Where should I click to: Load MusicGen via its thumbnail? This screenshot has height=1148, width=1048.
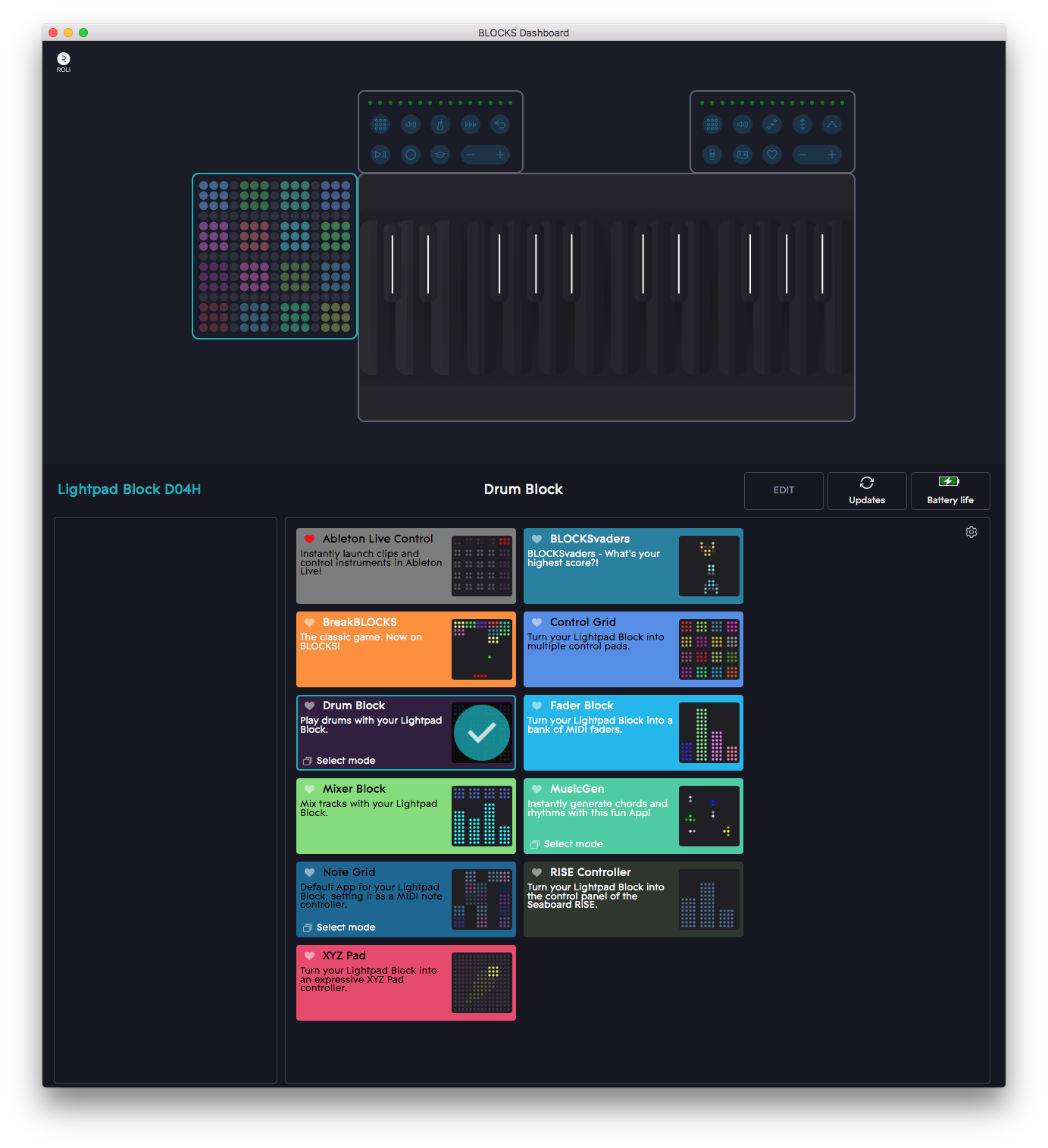pos(709,816)
